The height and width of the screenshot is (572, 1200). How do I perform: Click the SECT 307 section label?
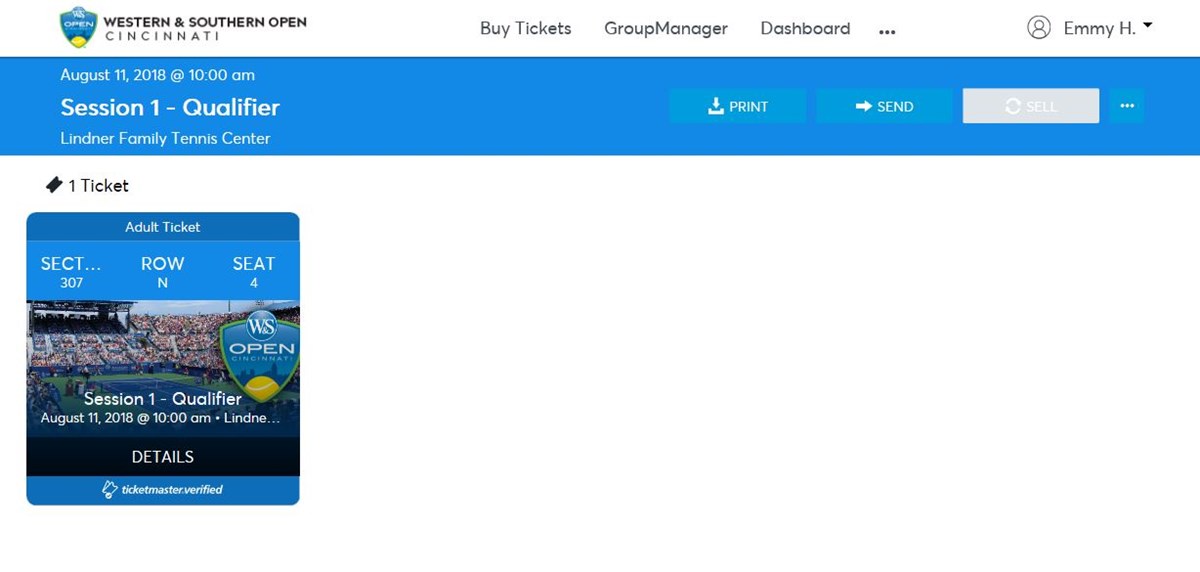[71, 272]
